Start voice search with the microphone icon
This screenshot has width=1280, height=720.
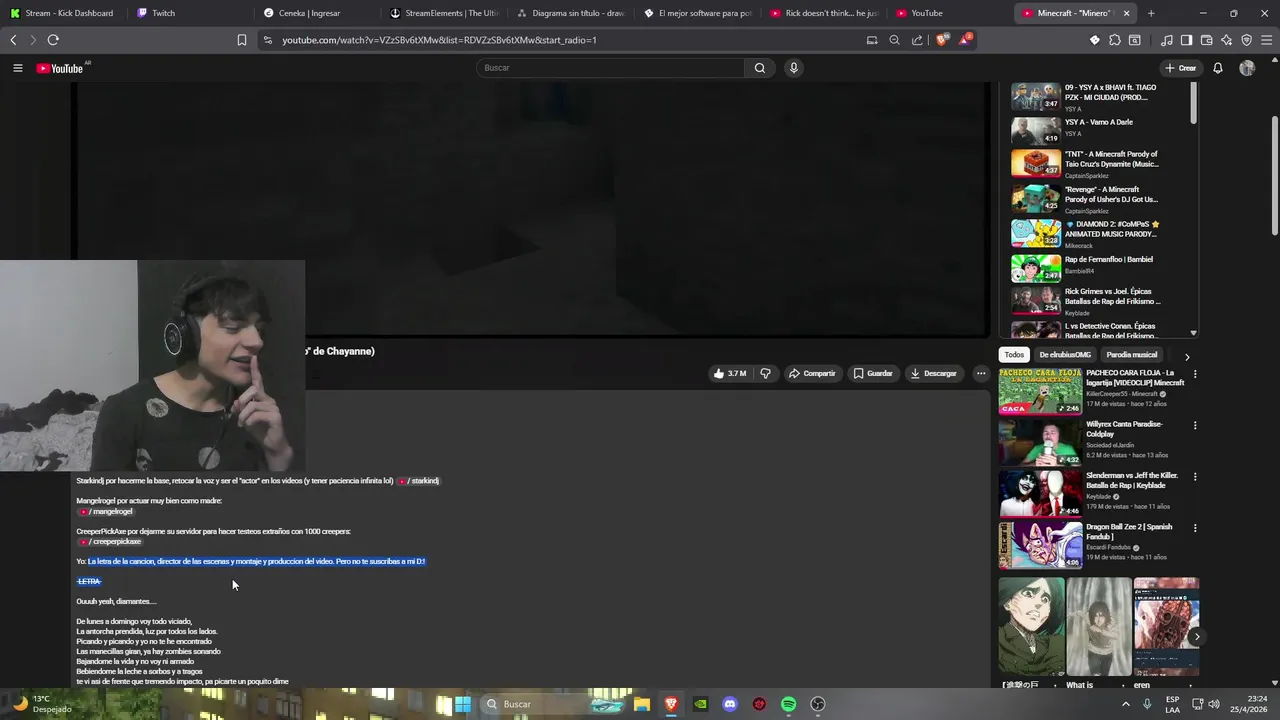pos(794,68)
